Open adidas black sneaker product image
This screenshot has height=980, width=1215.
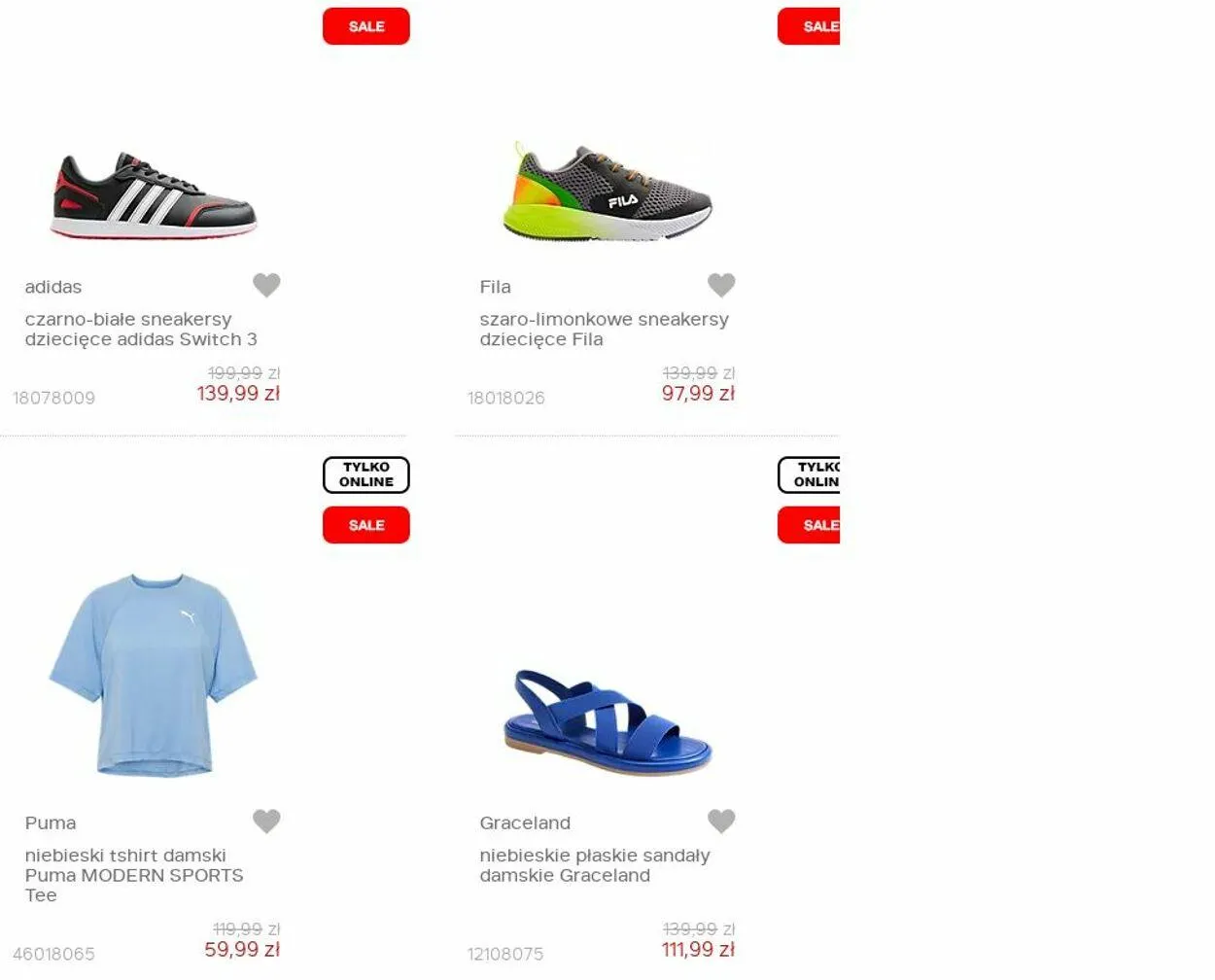(154, 194)
